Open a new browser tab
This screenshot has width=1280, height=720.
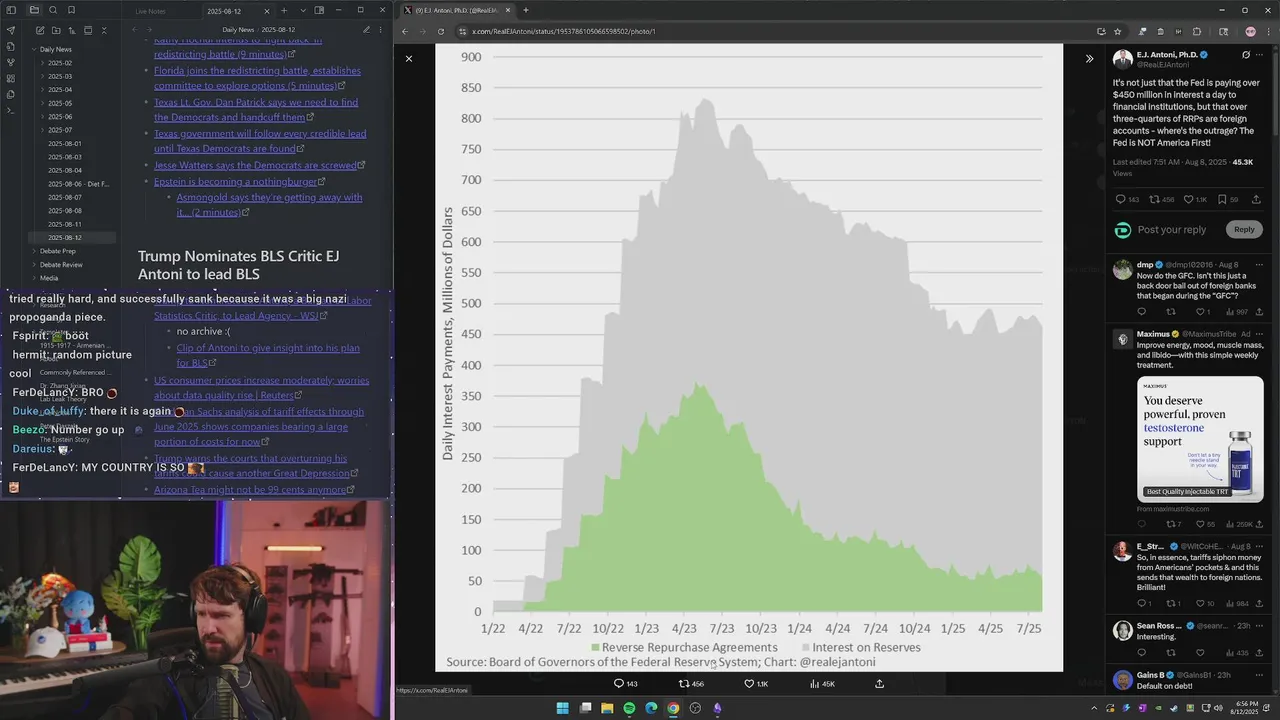[x=526, y=10]
